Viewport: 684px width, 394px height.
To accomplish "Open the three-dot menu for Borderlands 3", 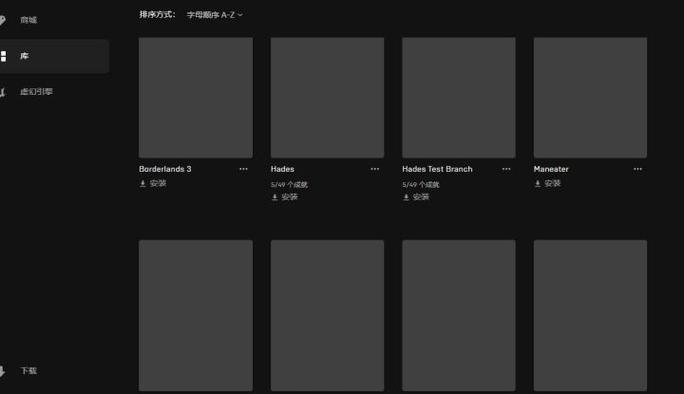I will 243,169.
